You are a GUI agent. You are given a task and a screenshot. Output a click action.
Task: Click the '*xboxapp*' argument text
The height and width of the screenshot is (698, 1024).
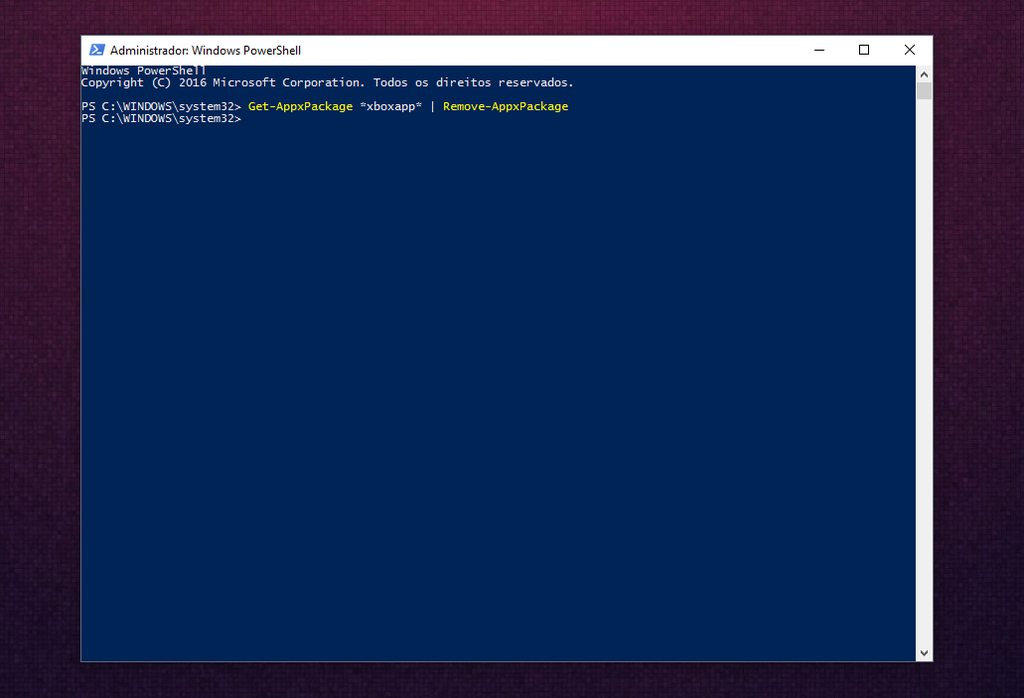coord(391,106)
